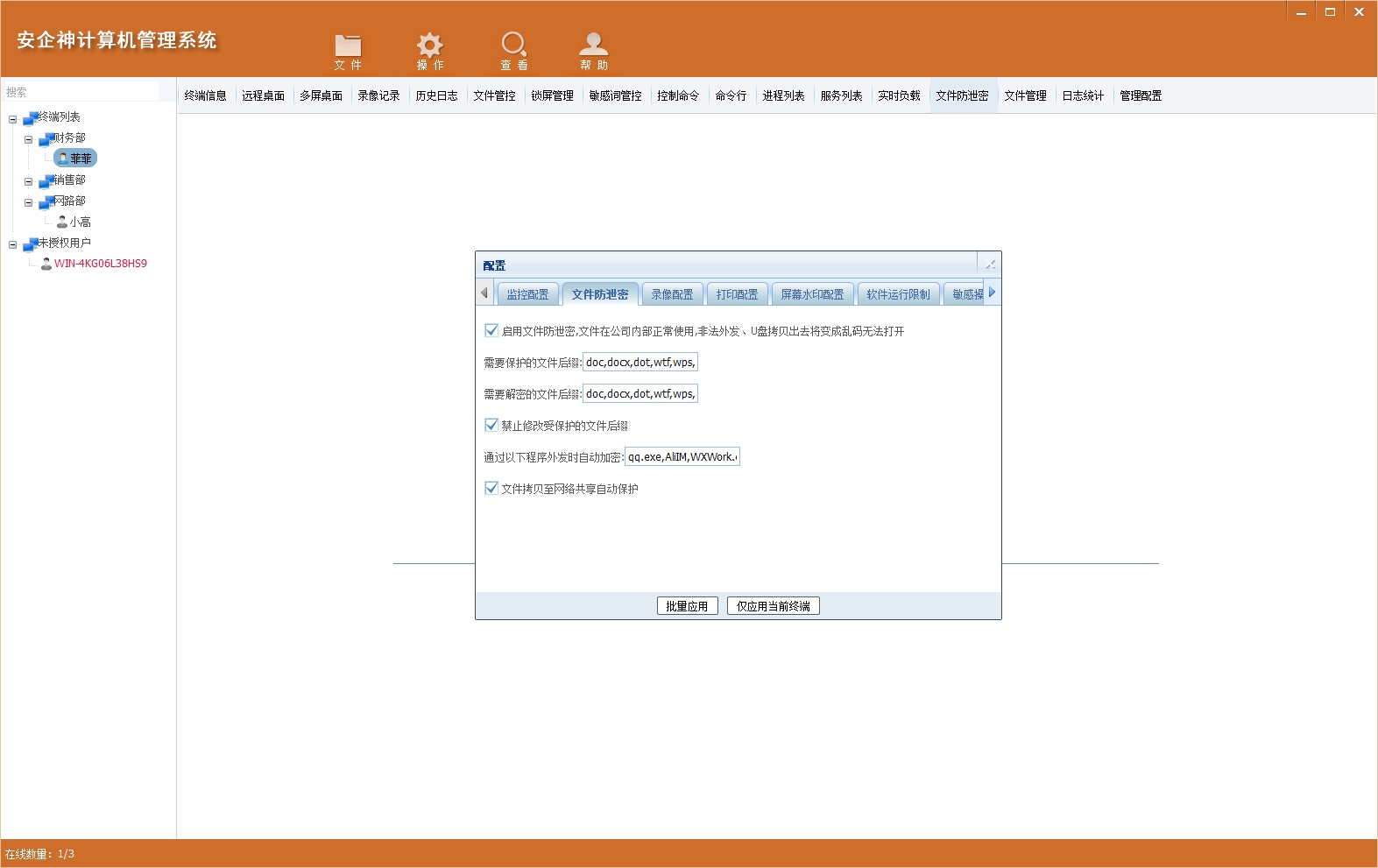Viewport: 1378px width, 868px height.
Task: Open the 命令行 toolbar item
Action: point(731,95)
